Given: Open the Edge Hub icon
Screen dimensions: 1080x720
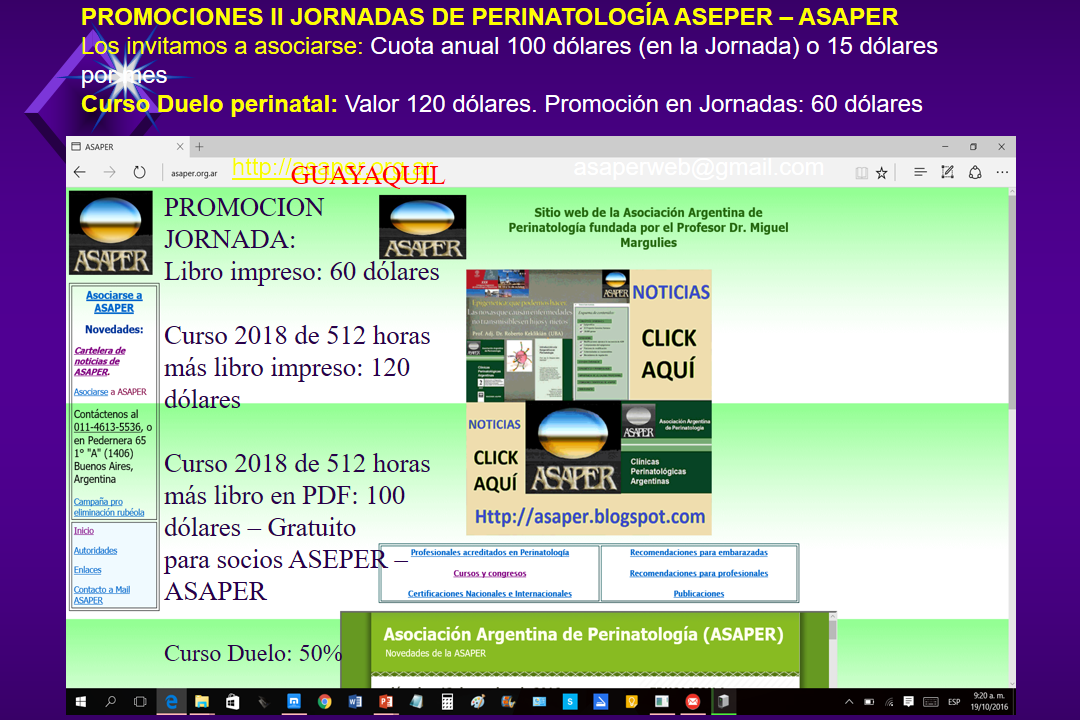Looking at the screenshot, I should tap(920, 172).
